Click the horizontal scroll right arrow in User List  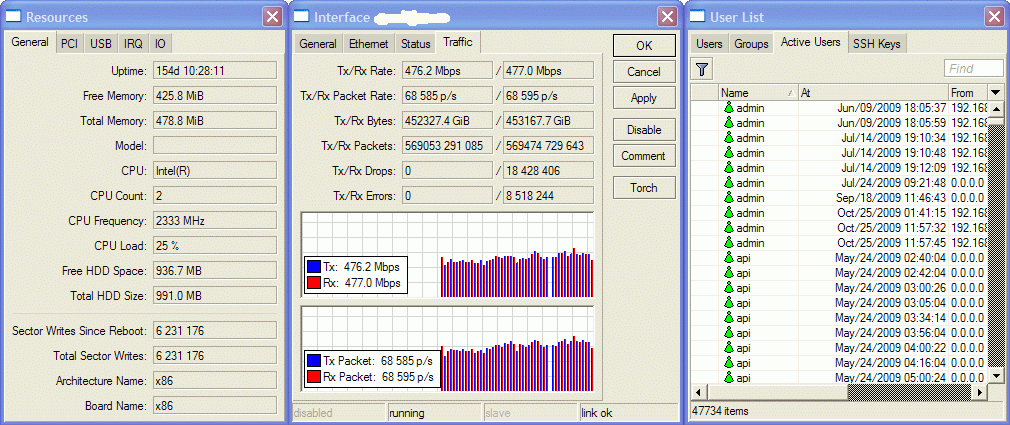(980, 392)
